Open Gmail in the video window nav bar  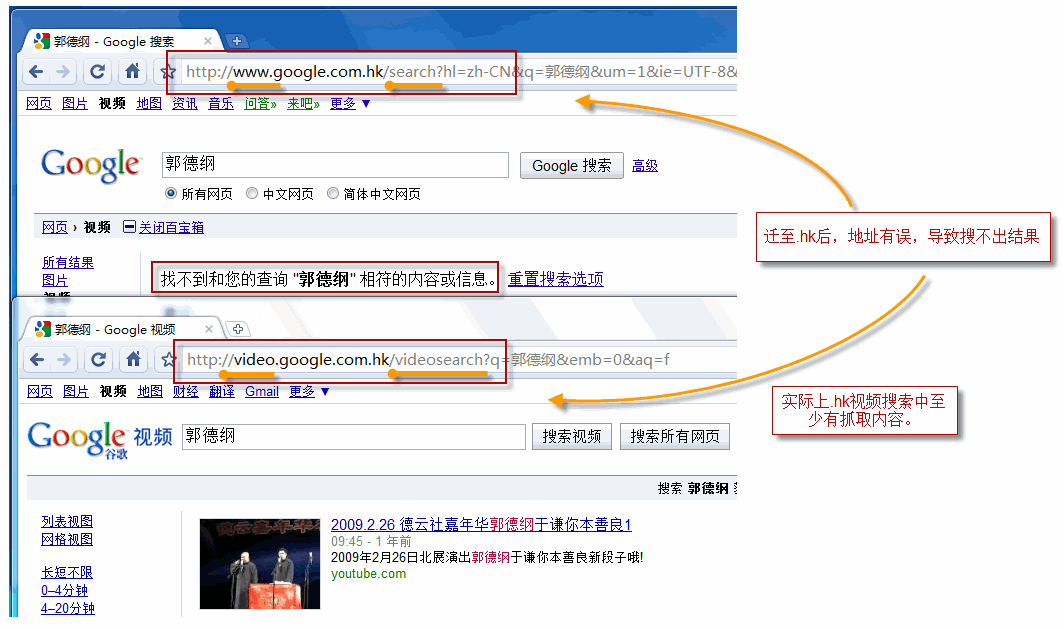click(262, 392)
